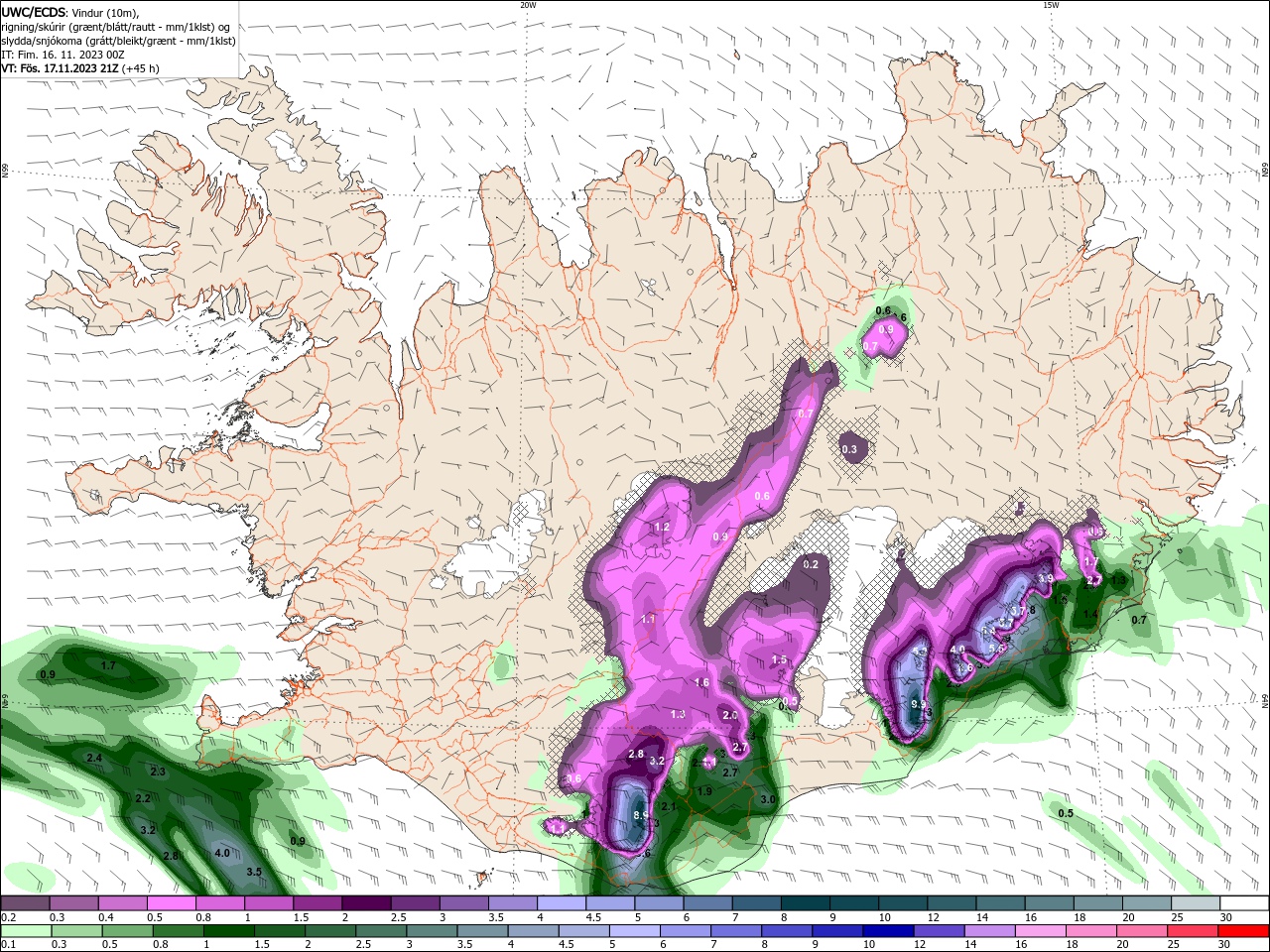
Task: Click the 'UWC/ECDS: Vindur (10m),' title text
Action: 70,12
